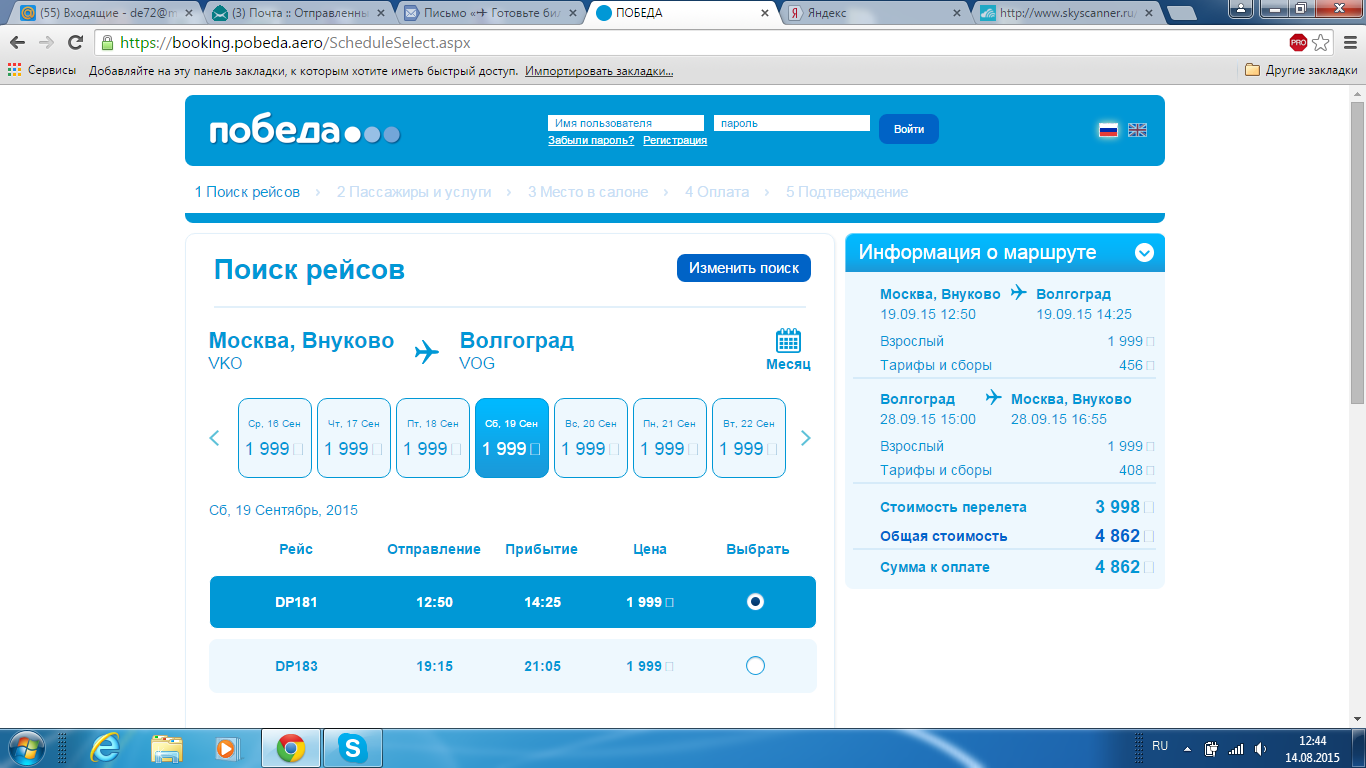Viewport: 1366px width, 768px height.
Task: Click the Общая стоимость label
Action: [944, 536]
